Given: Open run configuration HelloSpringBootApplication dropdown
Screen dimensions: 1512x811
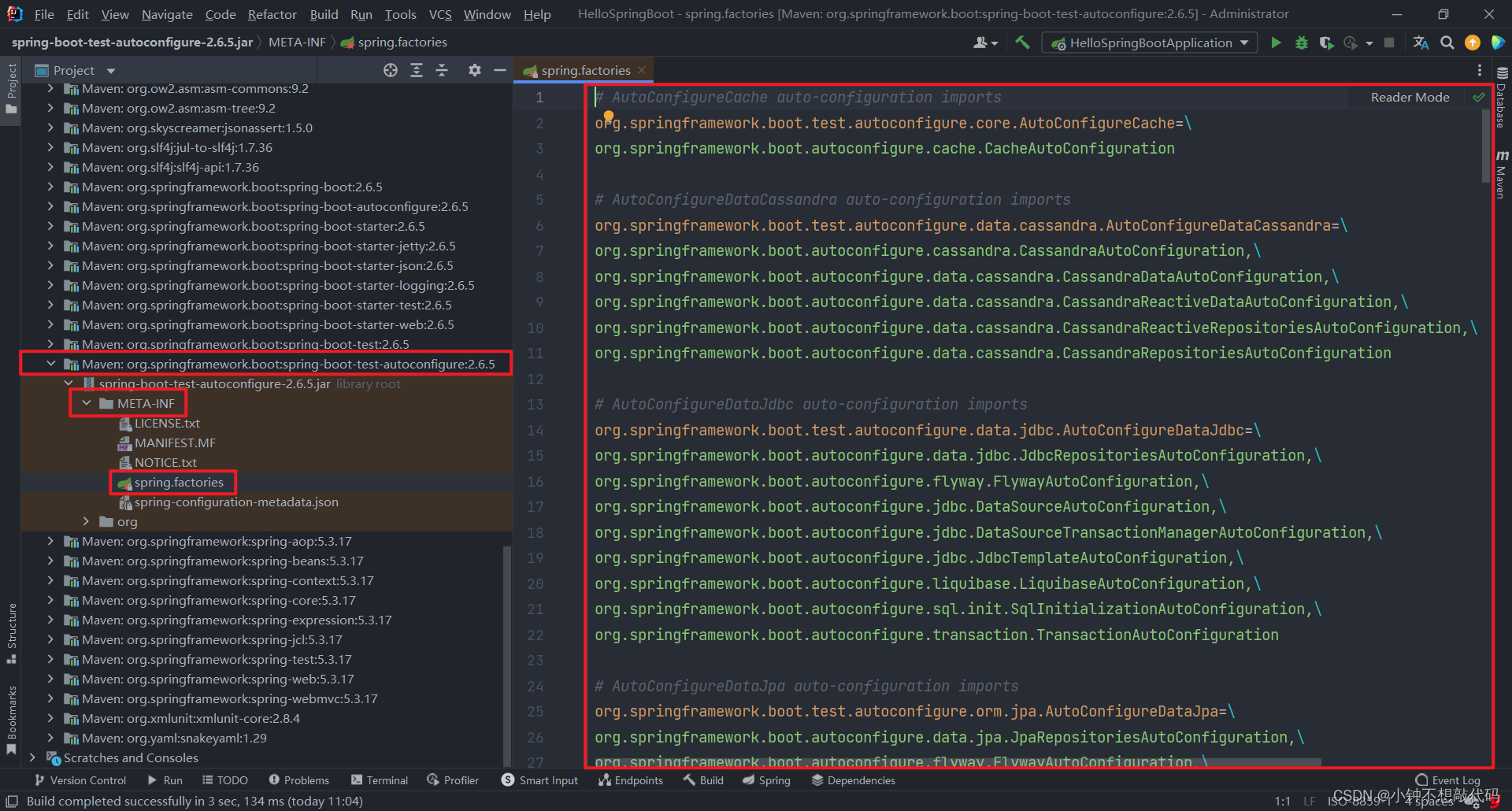Looking at the screenshot, I should 1150,43.
